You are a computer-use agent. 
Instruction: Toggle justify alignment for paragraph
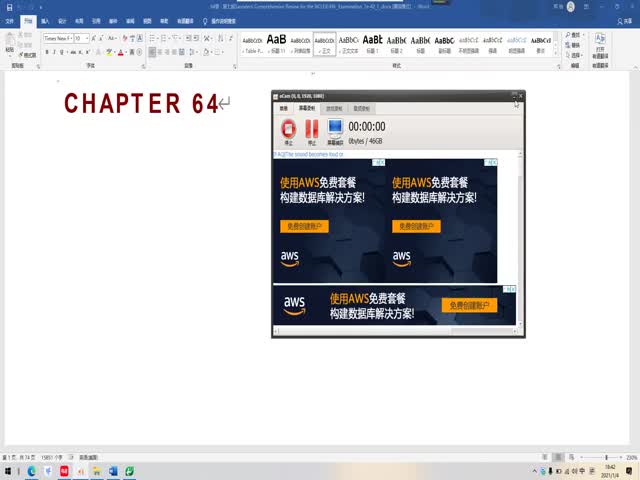[x=174, y=52]
